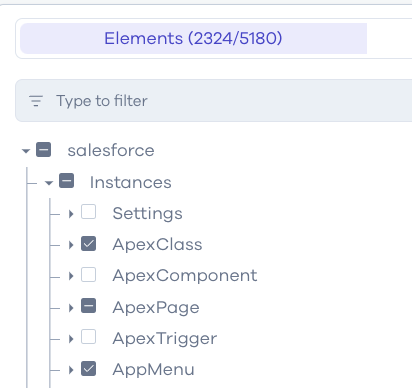
Task: Toggle the salesforce partial-selection checkbox
Action: [x=44, y=149]
